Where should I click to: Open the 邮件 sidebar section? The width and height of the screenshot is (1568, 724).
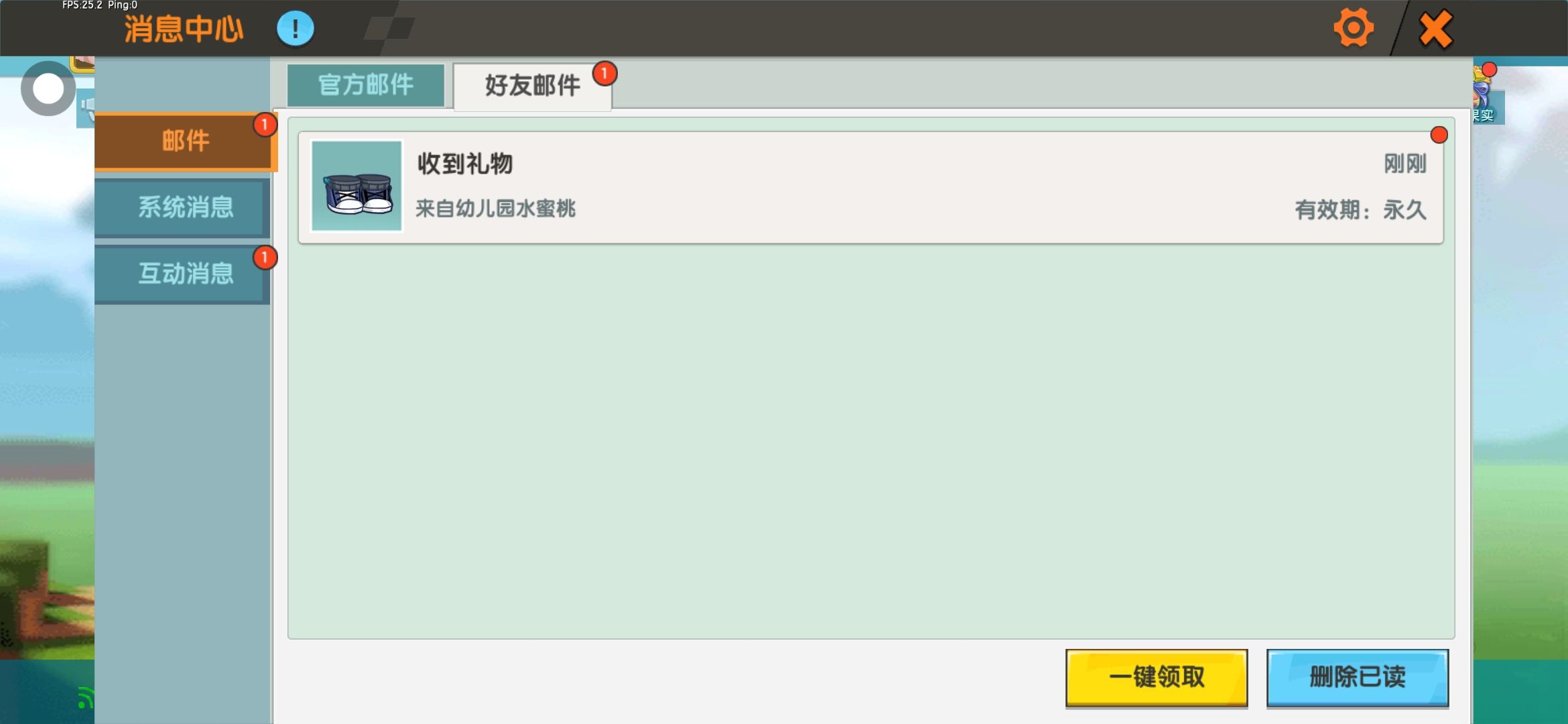click(x=184, y=141)
